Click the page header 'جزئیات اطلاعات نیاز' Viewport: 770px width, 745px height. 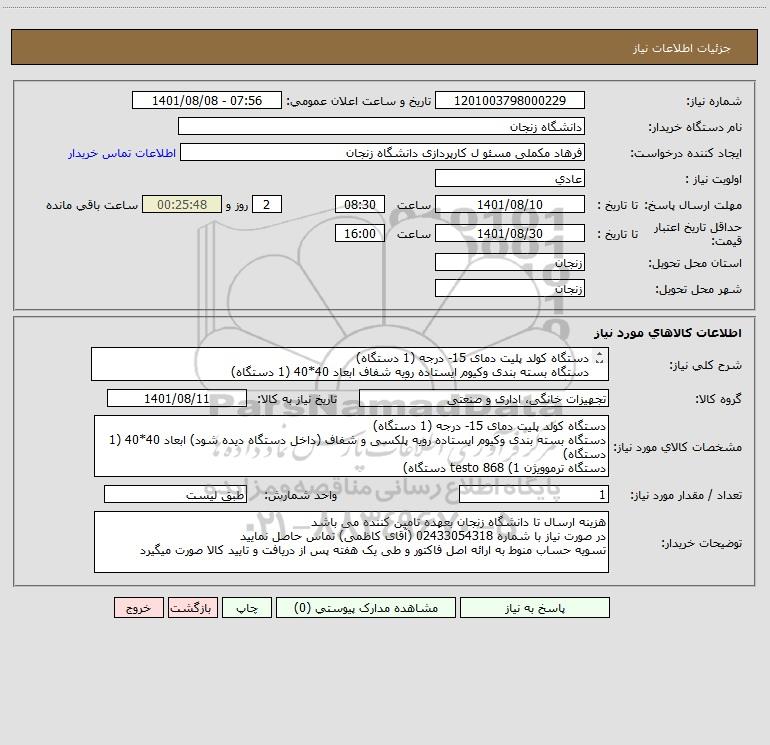click(682, 48)
